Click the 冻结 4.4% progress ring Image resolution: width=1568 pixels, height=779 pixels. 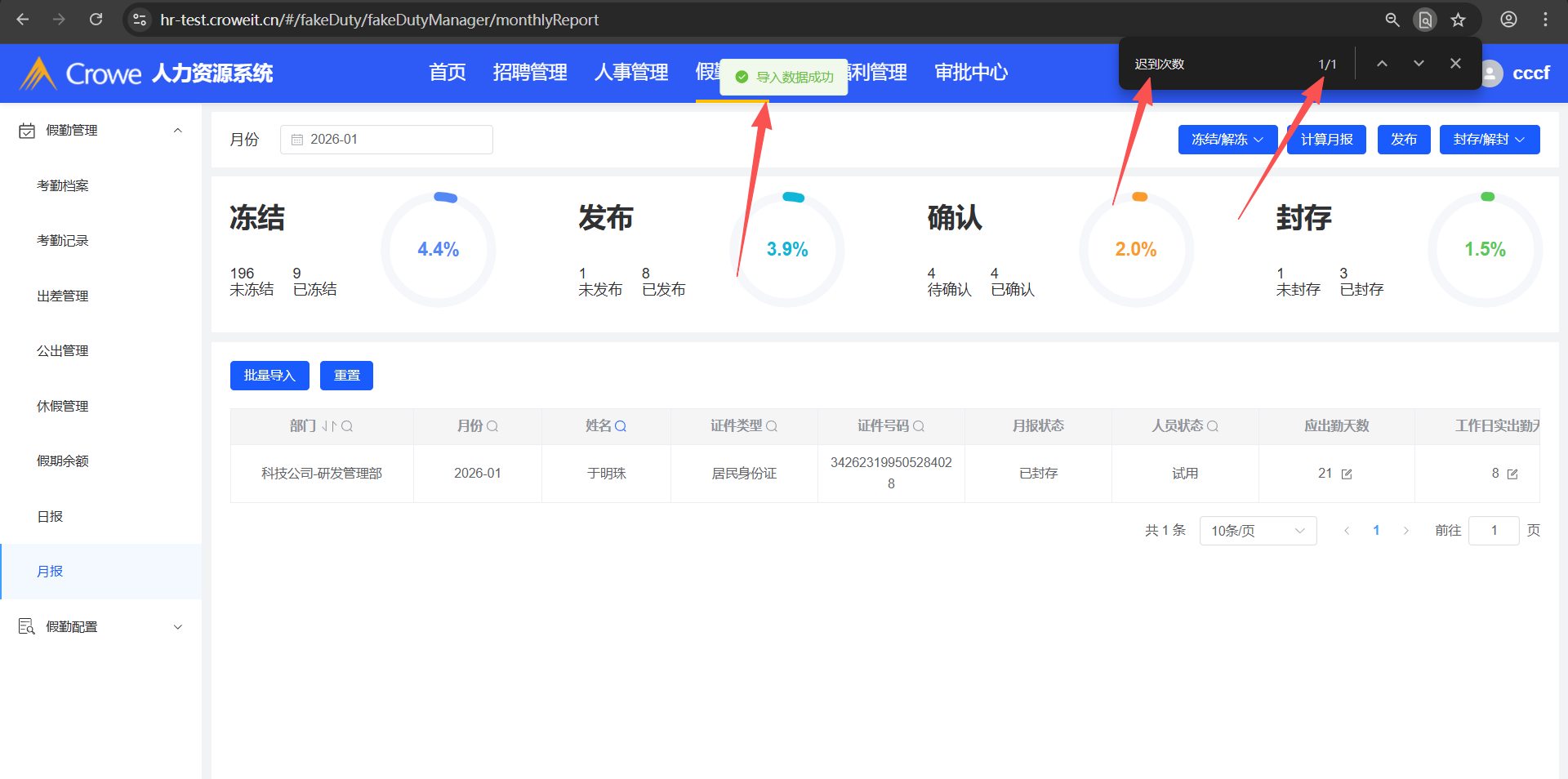click(439, 249)
